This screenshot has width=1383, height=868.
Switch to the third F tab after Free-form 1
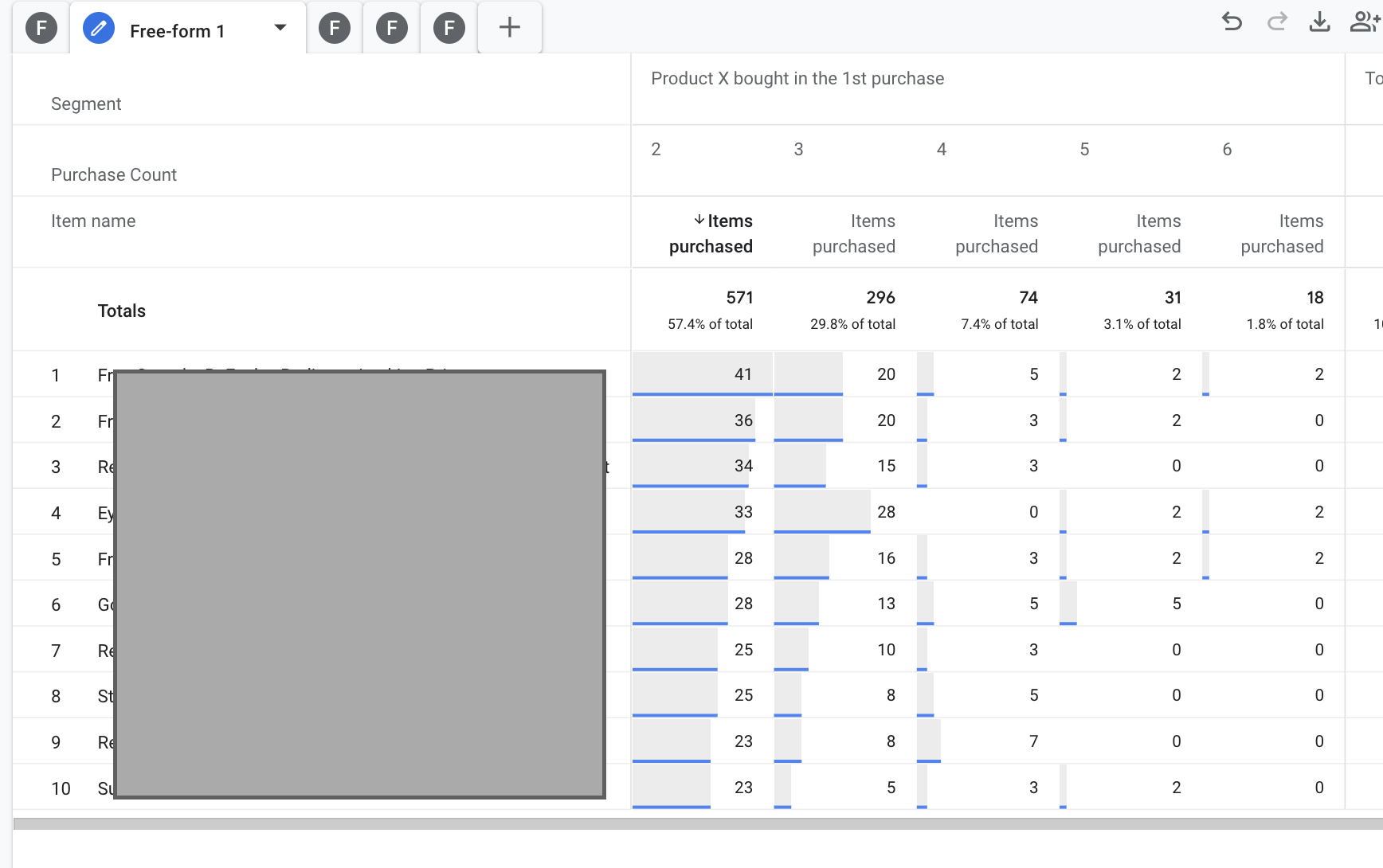pos(449,29)
